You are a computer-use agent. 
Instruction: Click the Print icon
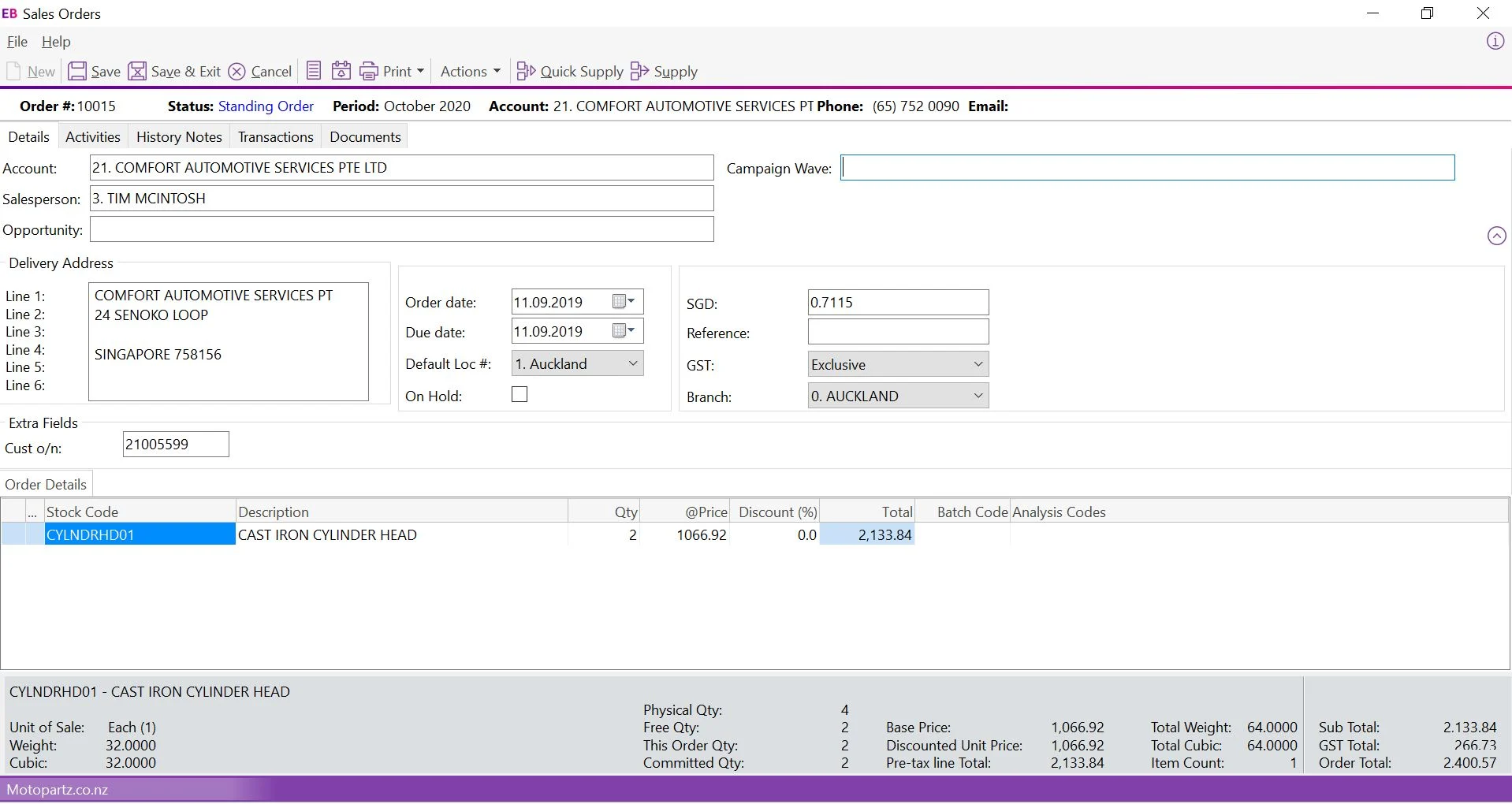369,72
